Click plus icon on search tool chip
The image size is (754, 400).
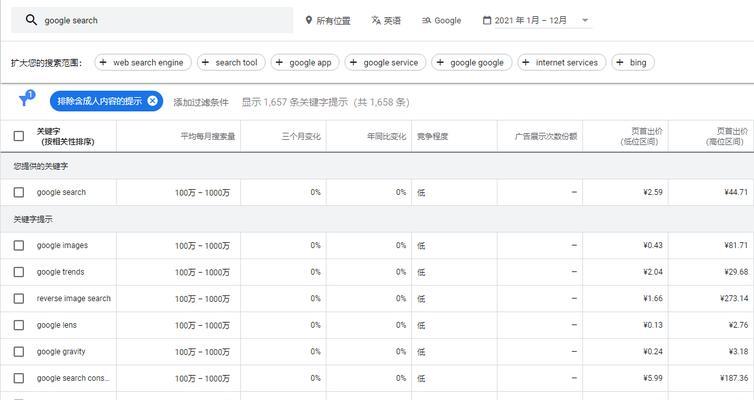pyautogui.click(x=205, y=62)
